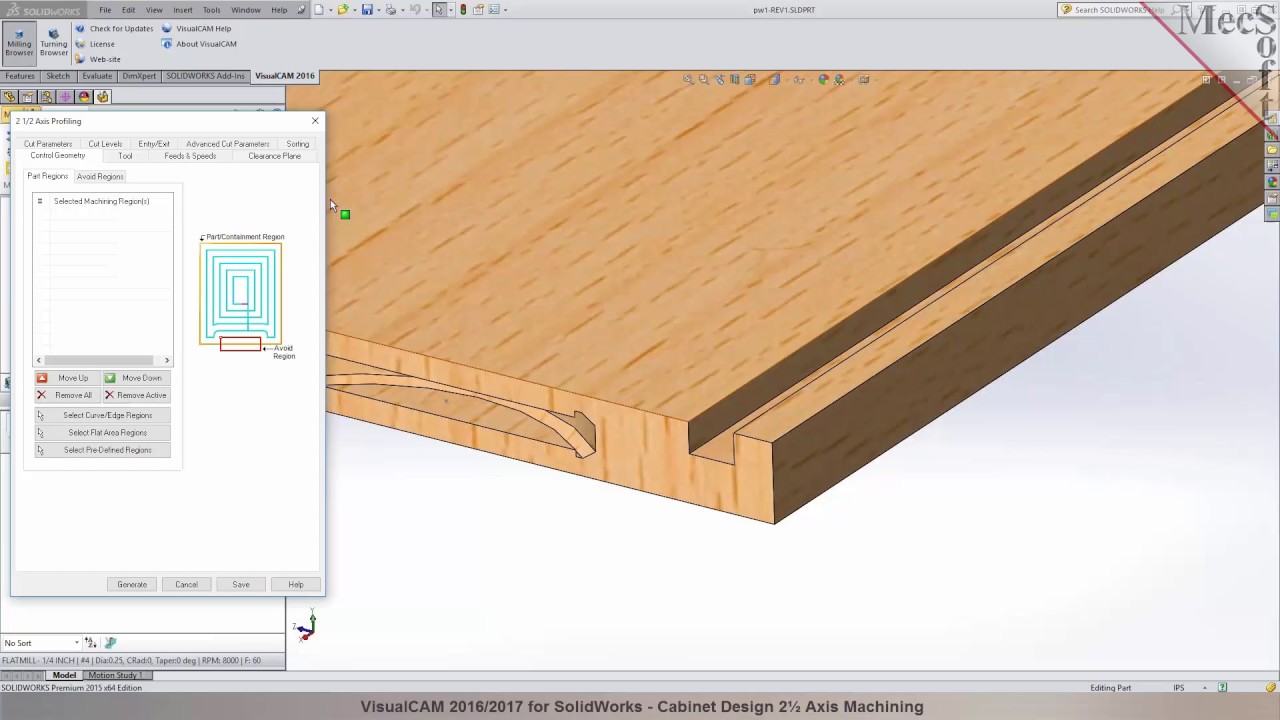Click the machining regions list scrollbar
Viewport: 1280px width, 720px height.
(102, 360)
